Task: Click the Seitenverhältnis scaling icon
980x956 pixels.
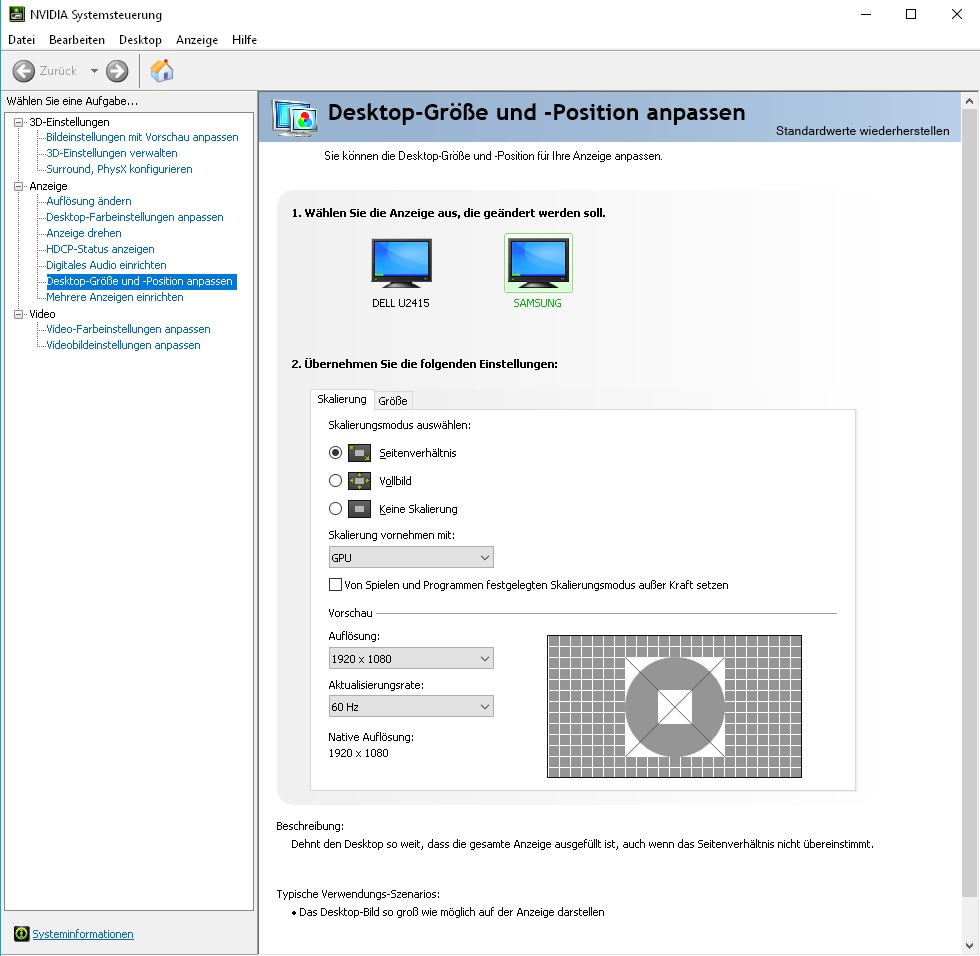Action: (x=359, y=453)
